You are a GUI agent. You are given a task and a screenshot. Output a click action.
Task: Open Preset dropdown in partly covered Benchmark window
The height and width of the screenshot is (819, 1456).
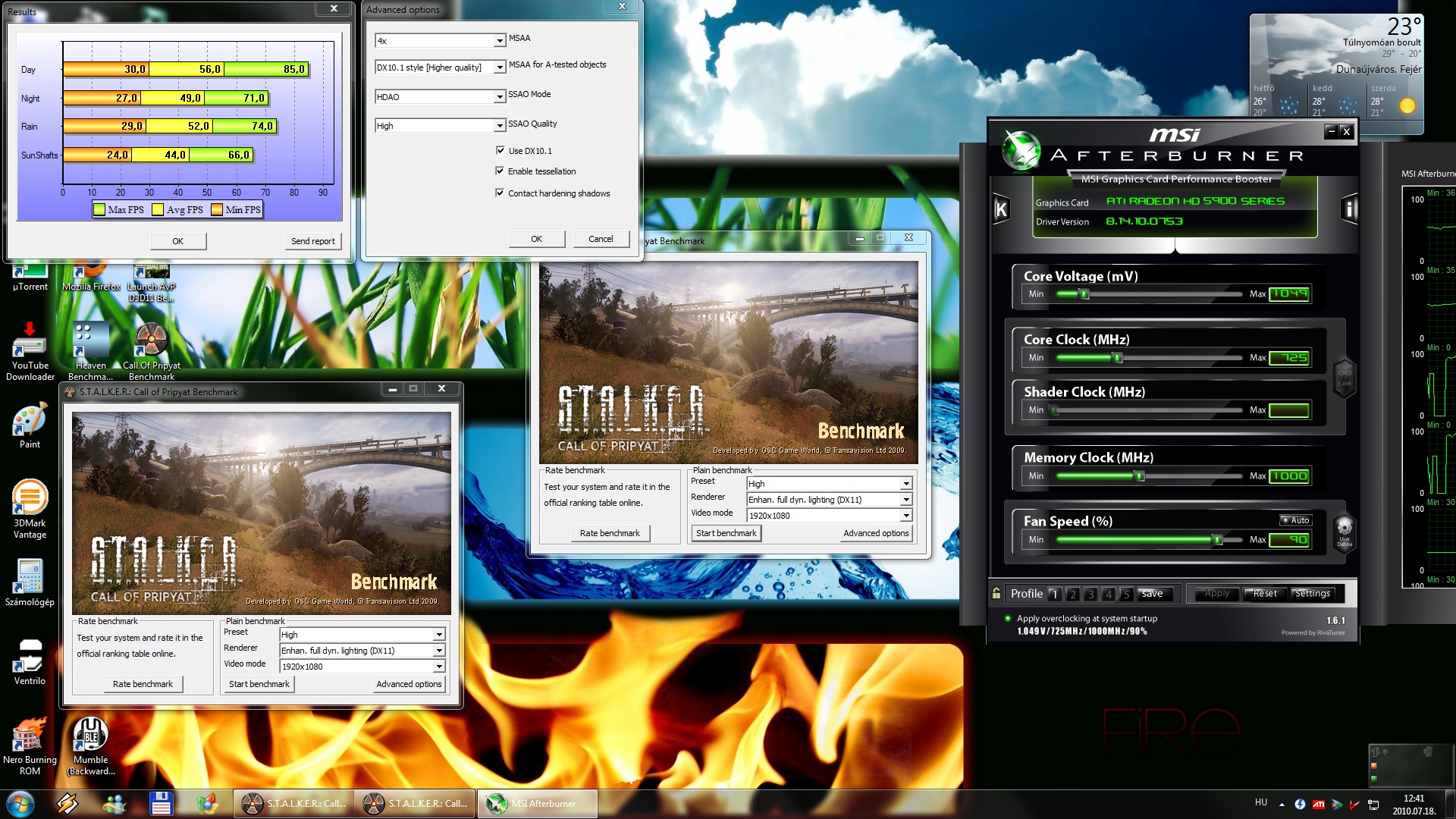click(x=906, y=484)
